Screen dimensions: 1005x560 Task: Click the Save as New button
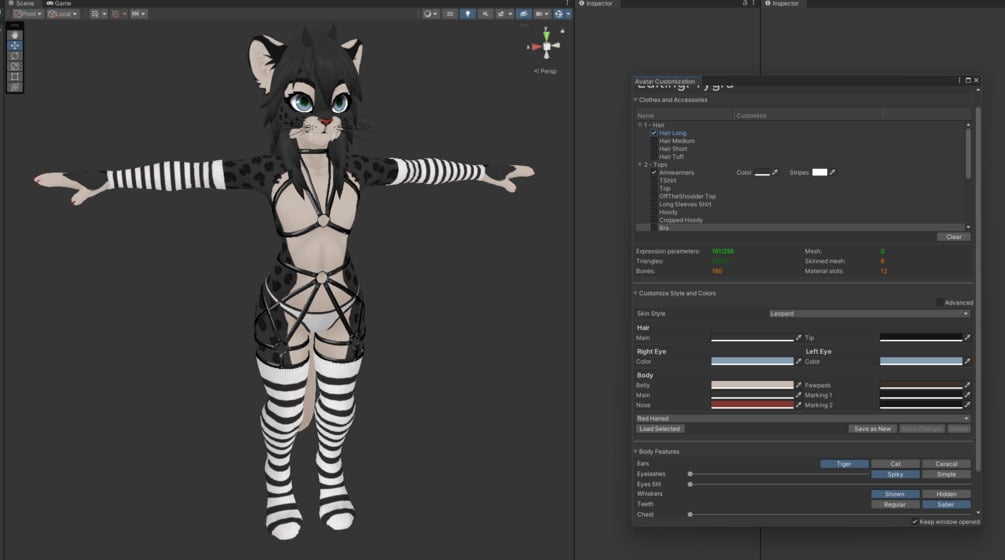click(x=872, y=429)
